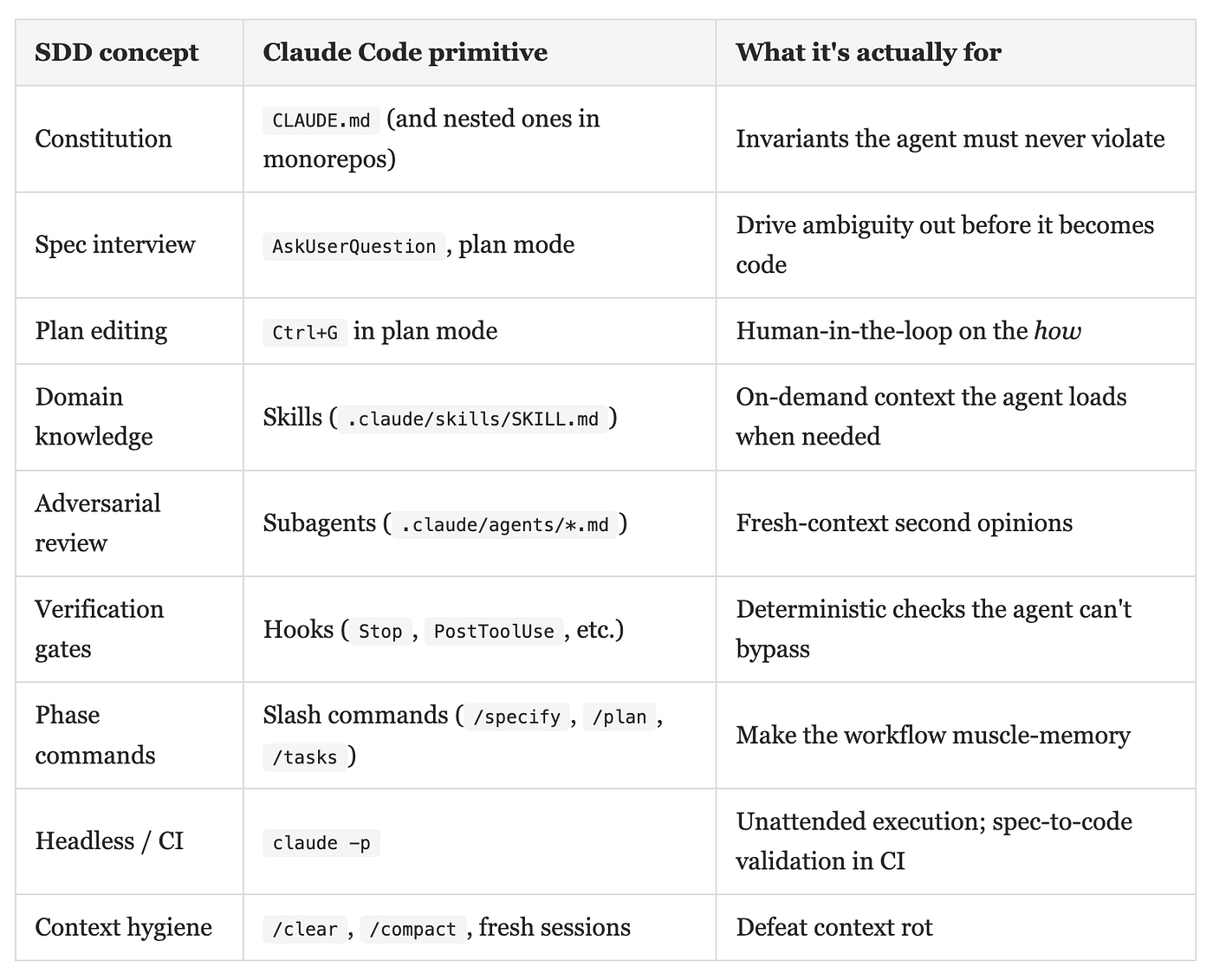The image size is (1213, 980).
Task: Click the /plan slash command
Action: point(619,717)
